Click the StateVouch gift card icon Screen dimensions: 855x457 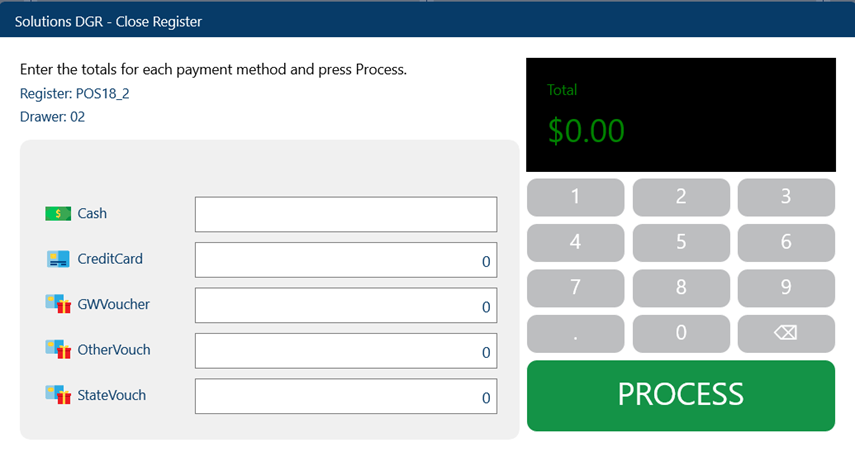tap(58, 395)
